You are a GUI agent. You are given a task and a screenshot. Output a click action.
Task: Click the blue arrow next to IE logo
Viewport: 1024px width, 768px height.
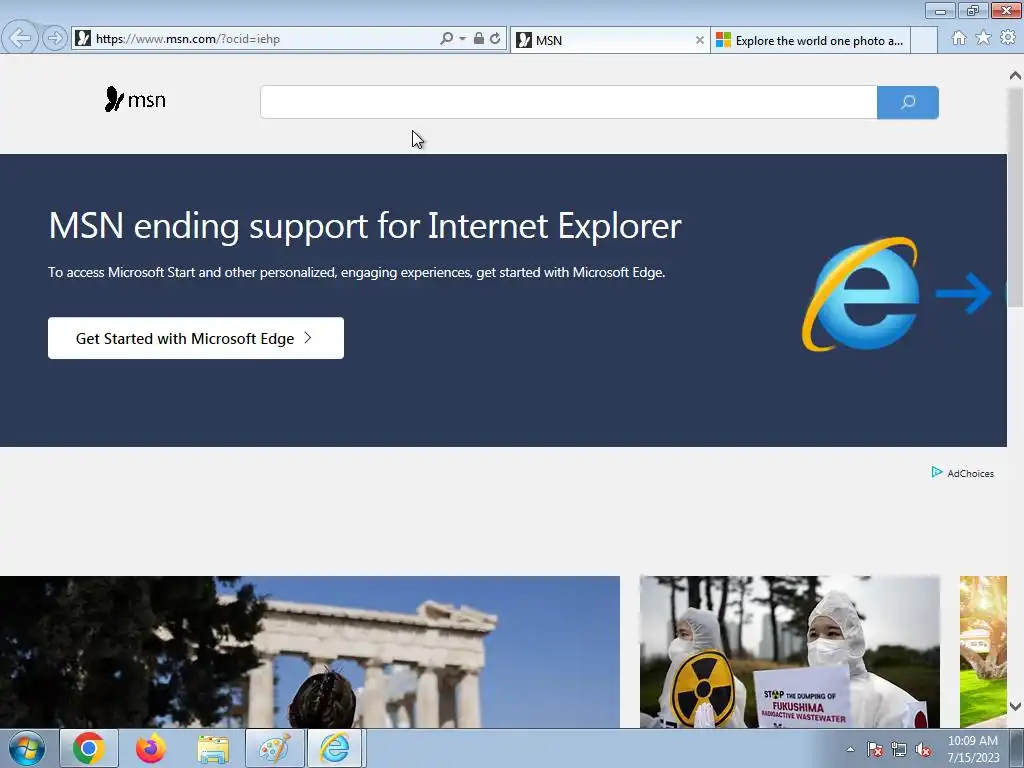(964, 293)
